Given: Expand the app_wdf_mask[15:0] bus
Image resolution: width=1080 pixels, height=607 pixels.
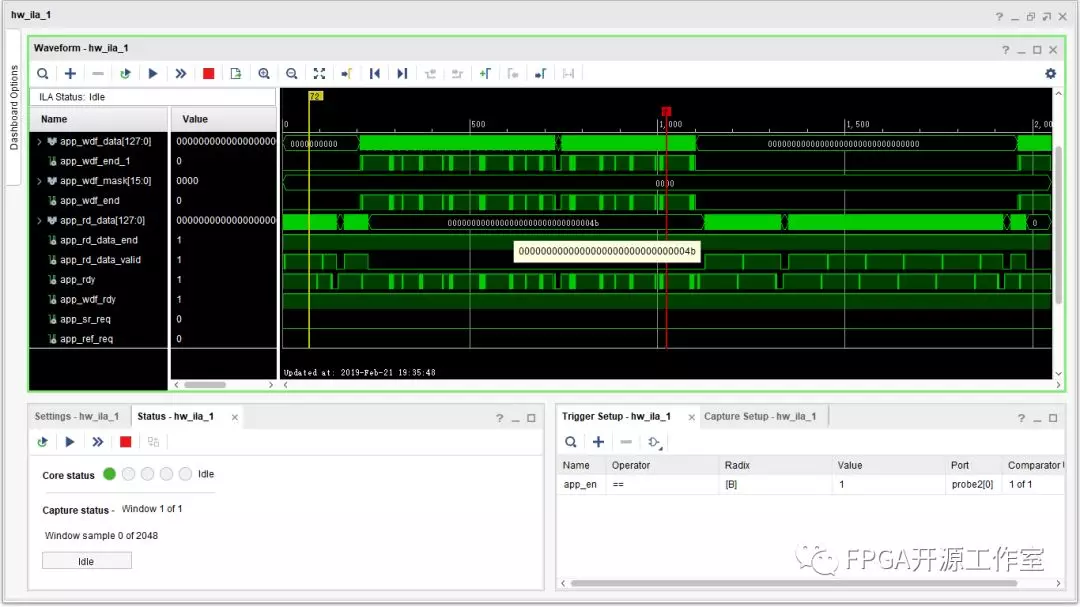Looking at the screenshot, I should click(x=40, y=181).
